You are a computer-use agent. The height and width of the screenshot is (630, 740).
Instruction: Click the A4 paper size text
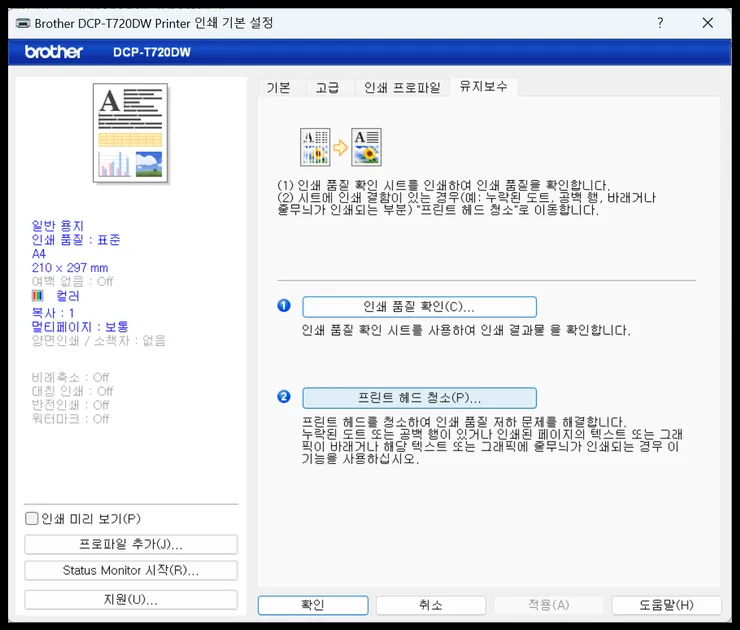[39, 254]
